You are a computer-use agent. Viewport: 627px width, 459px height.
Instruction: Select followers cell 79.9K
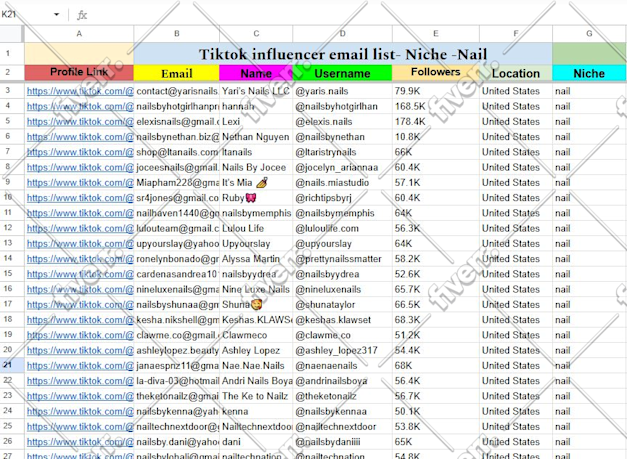click(435, 91)
